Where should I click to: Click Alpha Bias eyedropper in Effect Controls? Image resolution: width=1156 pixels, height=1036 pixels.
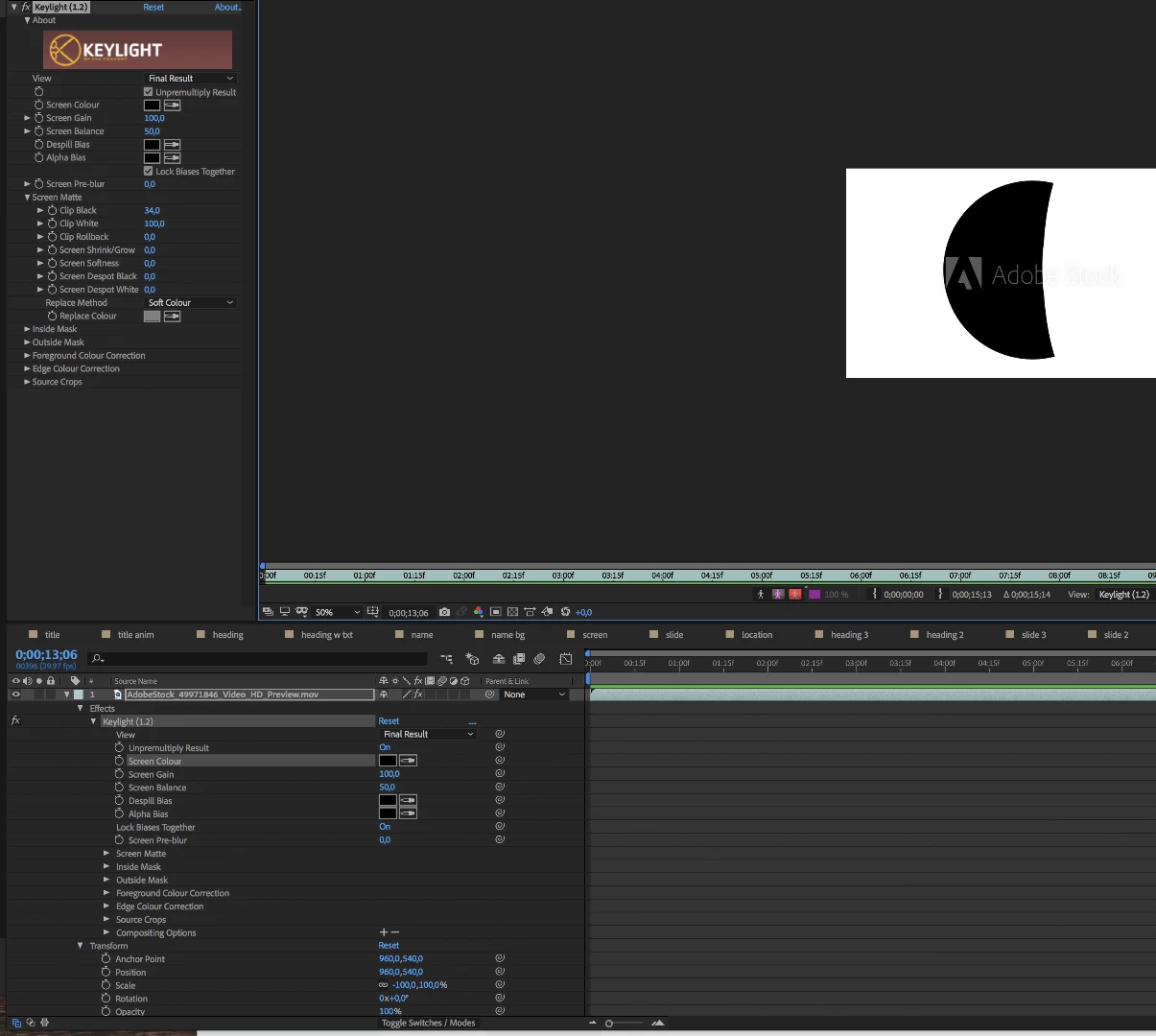point(173,157)
